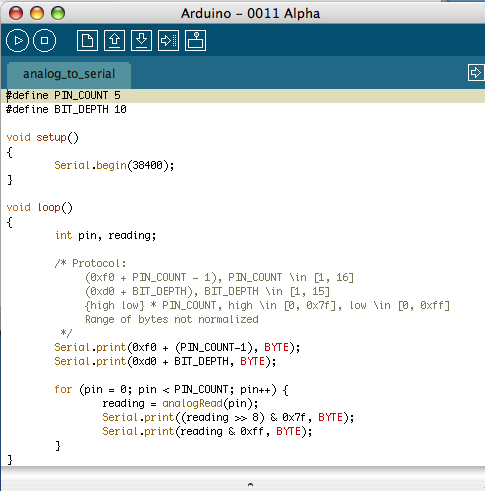Click the line '#define BIT_DEPTH 10'
The height and width of the screenshot is (491, 485).
(x=66, y=109)
